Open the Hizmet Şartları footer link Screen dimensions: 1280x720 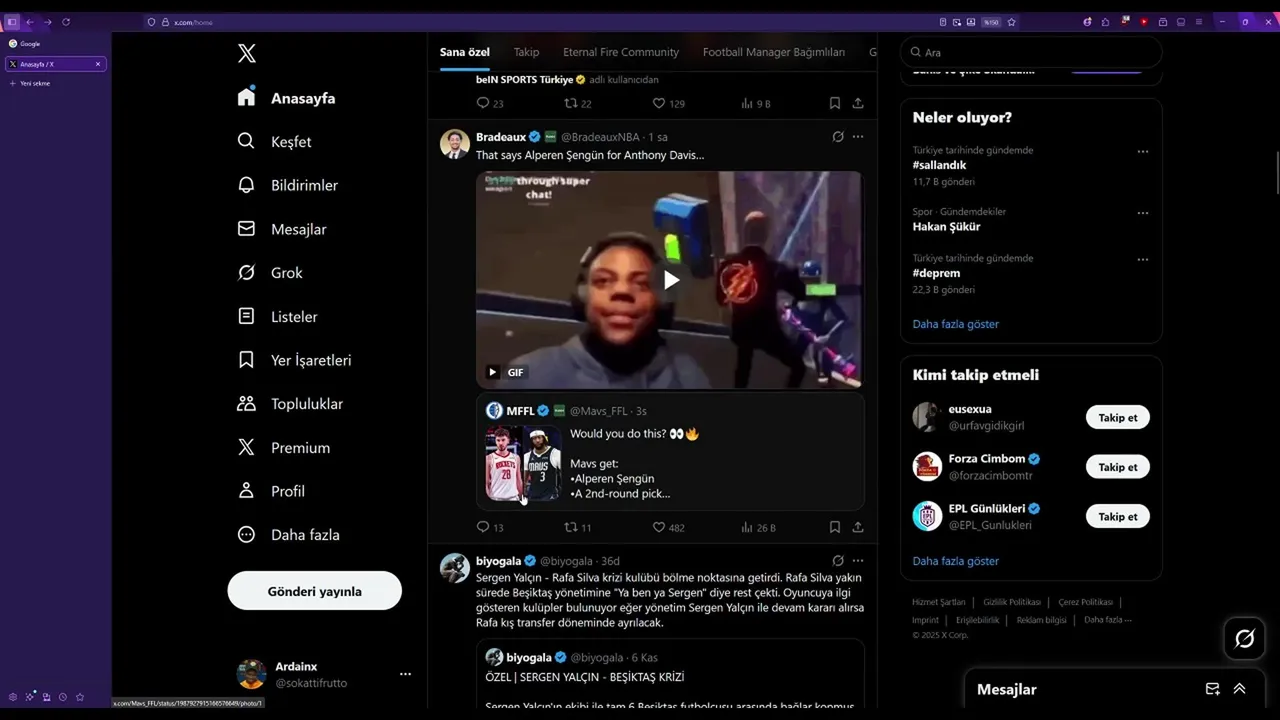[x=938, y=602]
